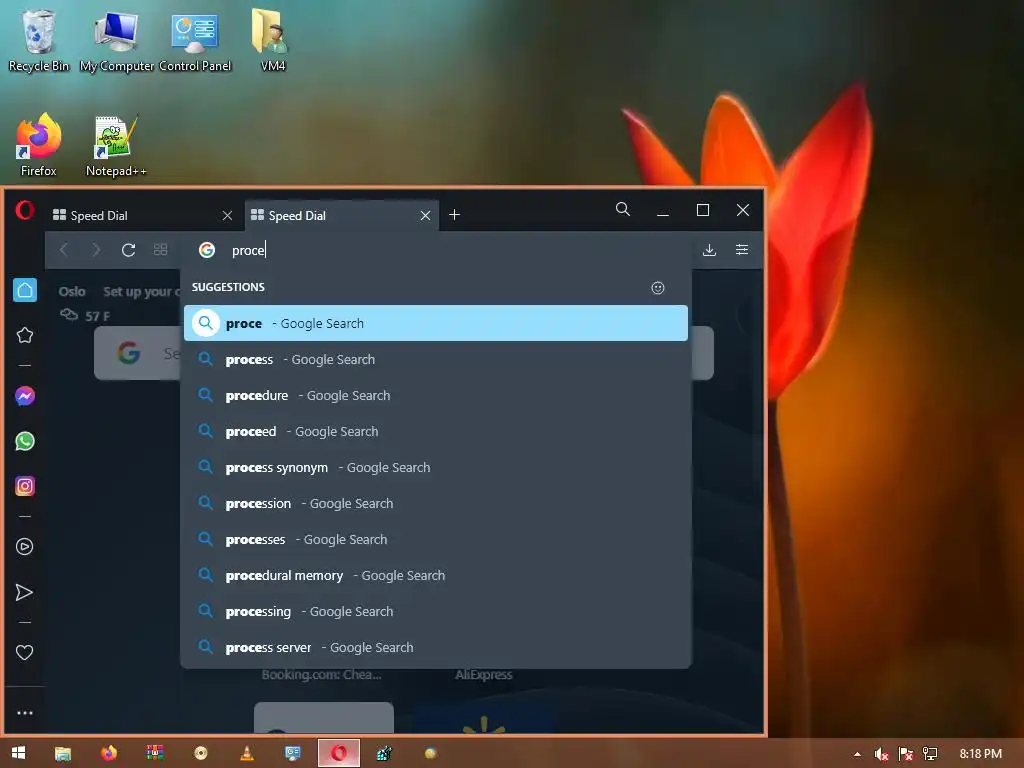The image size is (1024, 768).
Task: Open My Computer desktop icon
Action: click(x=117, y=40)
